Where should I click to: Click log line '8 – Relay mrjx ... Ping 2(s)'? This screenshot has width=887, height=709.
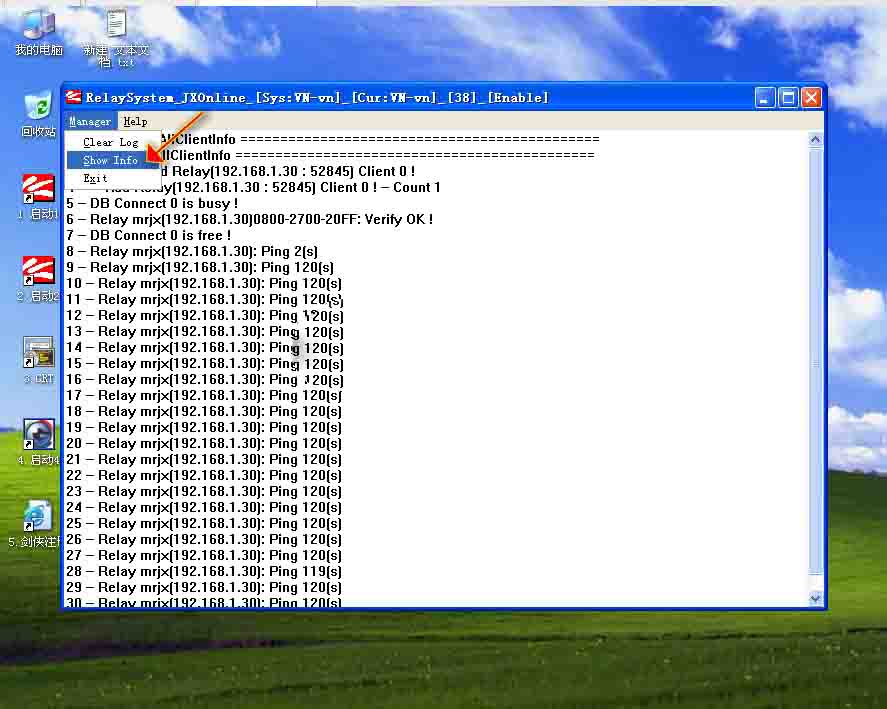tap(192, 251)
